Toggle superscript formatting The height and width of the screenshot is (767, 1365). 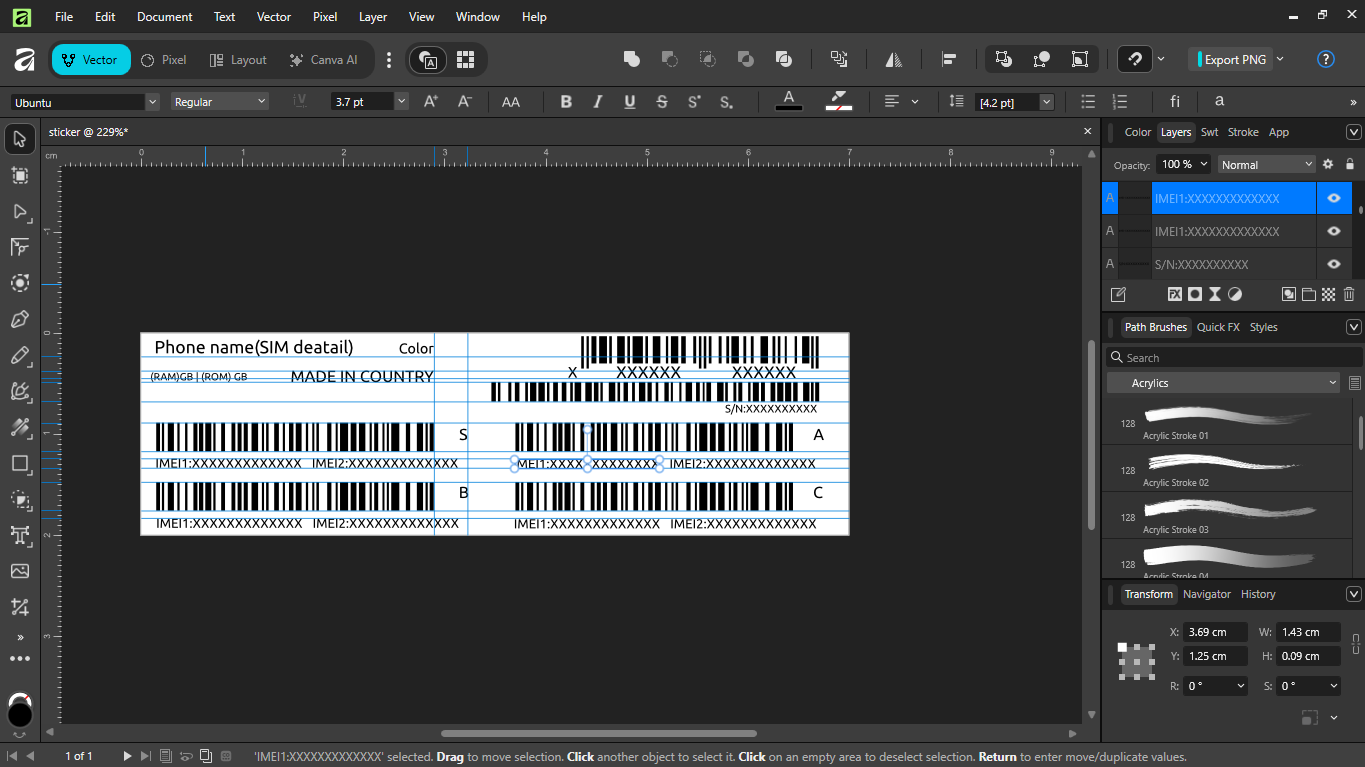pos(694,102)
